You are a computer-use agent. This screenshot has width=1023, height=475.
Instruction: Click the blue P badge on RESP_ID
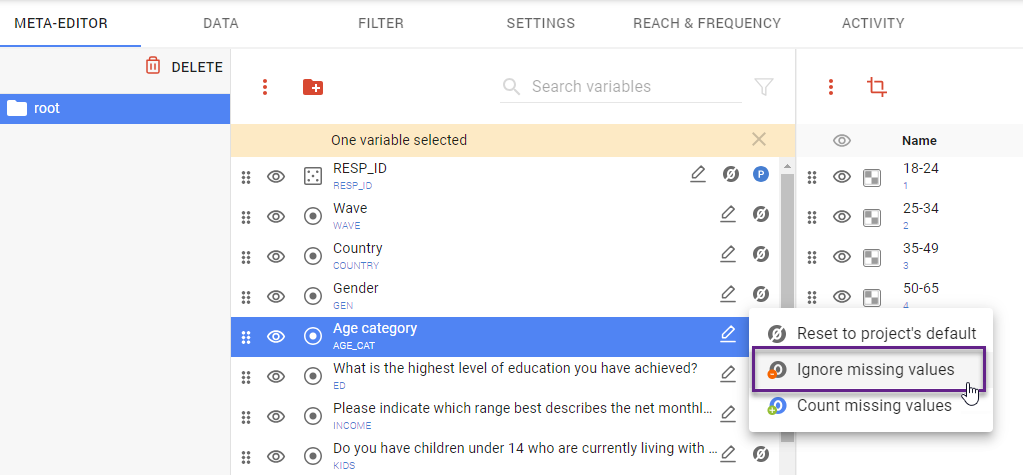click(760, 174)
